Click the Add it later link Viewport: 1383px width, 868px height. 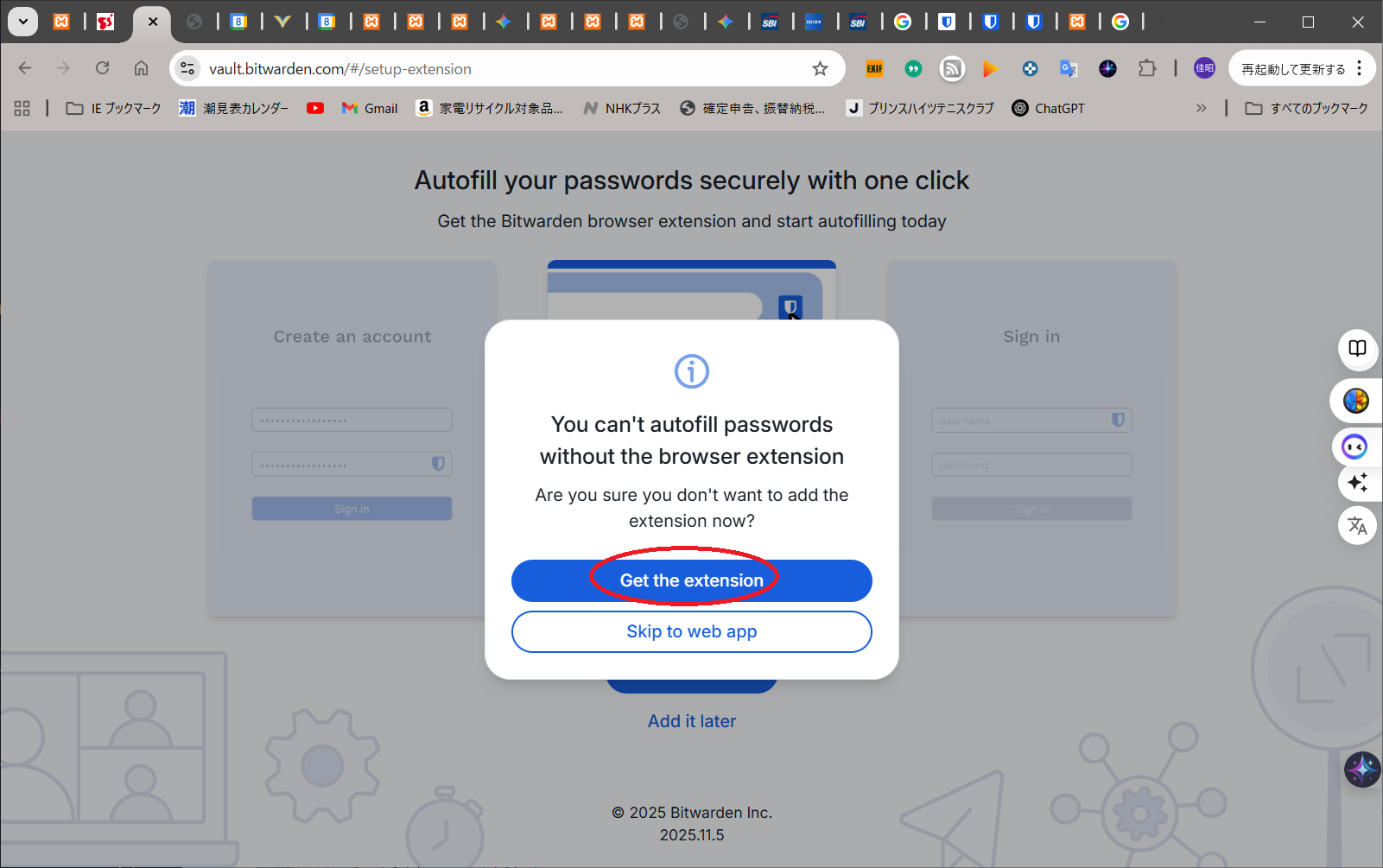pyautogui.click(x=691, y=721)
